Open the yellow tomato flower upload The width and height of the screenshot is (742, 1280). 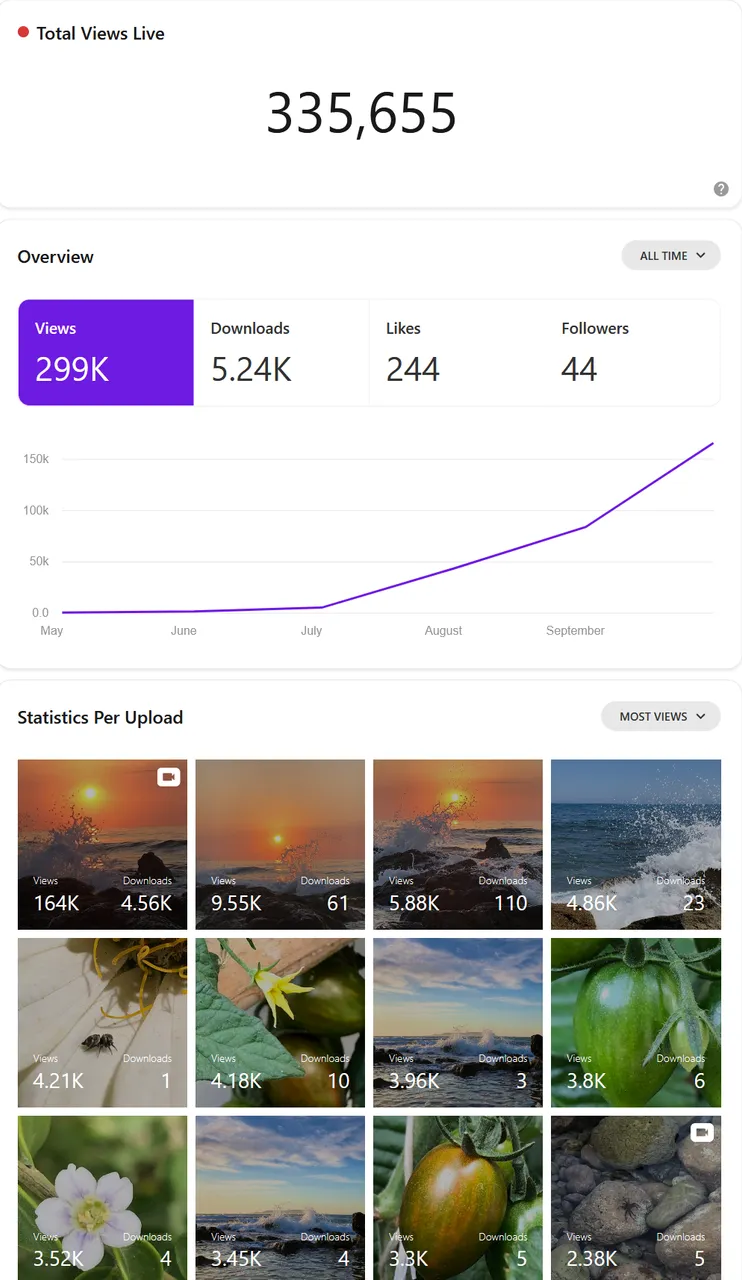coord(280,1022)
